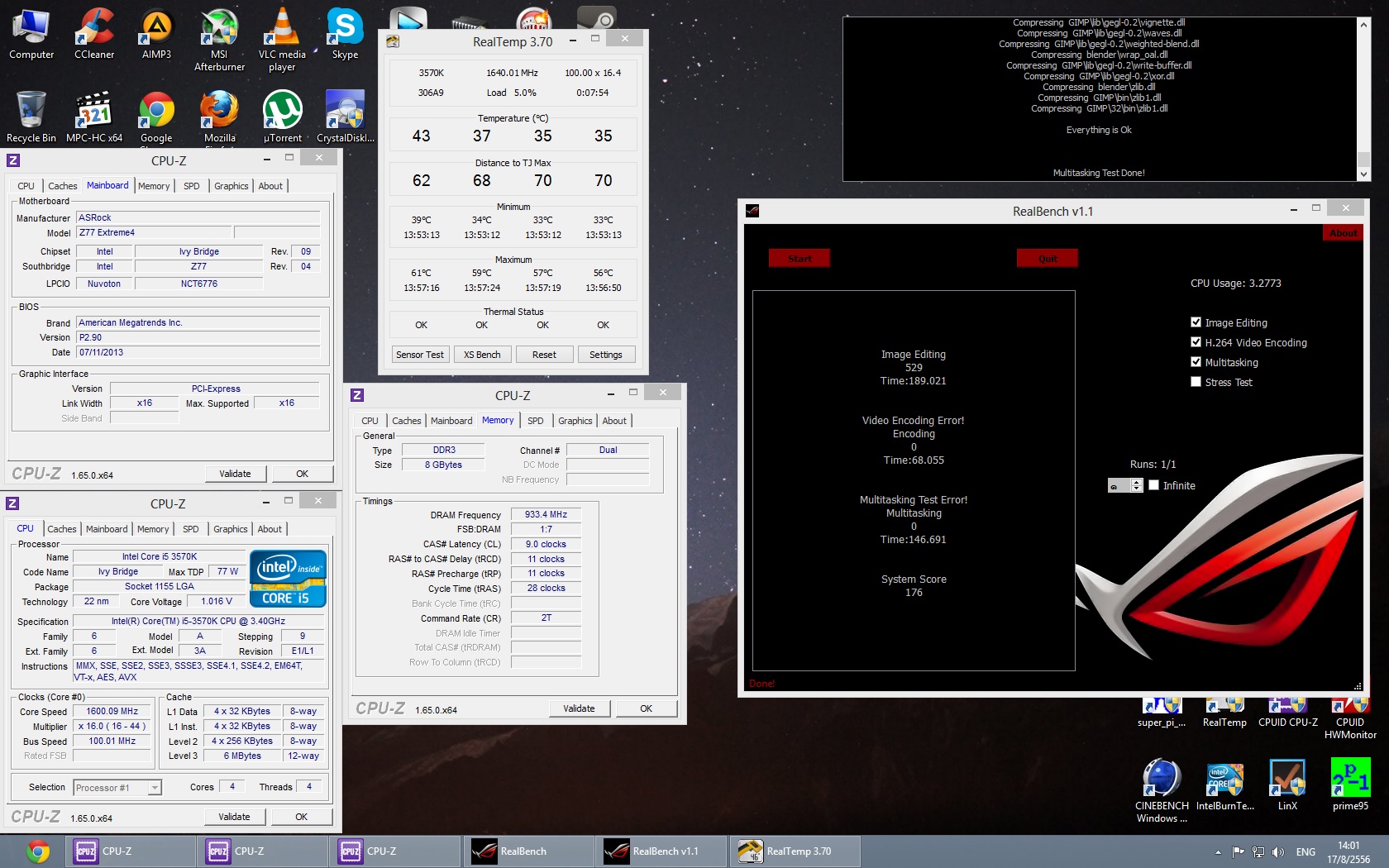Click Validate in the CPU-Z CPU window
Viewport: 1389px width, 868px height.
point(234,817)
